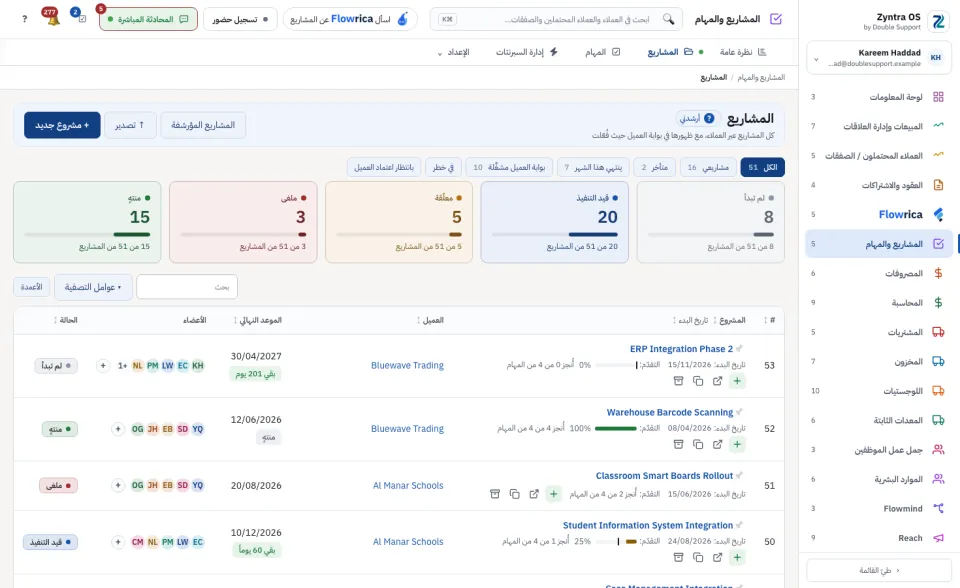Open the الأعمدة columns selector
The height and width of the screenshot is (588, 960).
(31, 287)
